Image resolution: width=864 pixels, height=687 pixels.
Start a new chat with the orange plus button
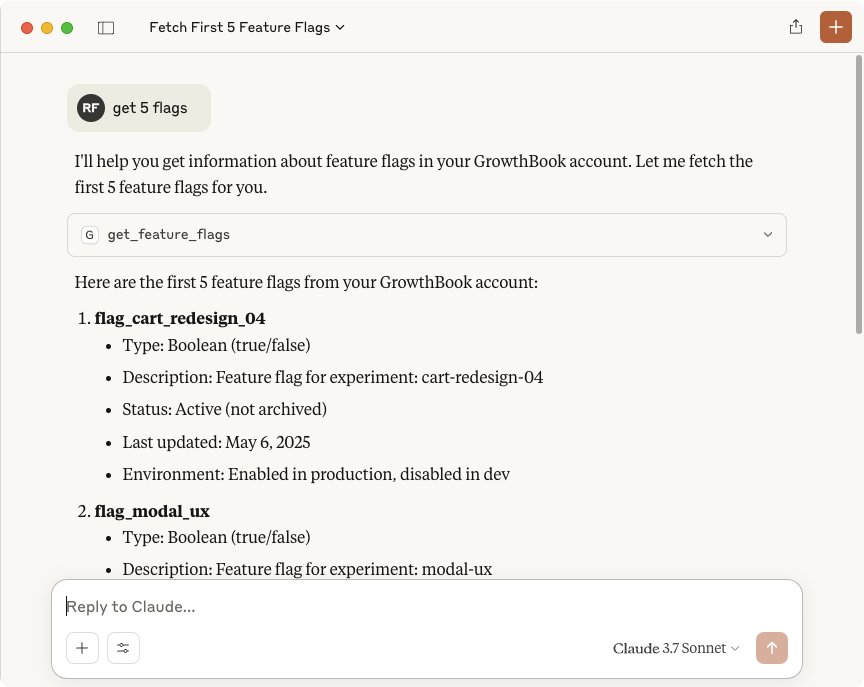[836, 27]
